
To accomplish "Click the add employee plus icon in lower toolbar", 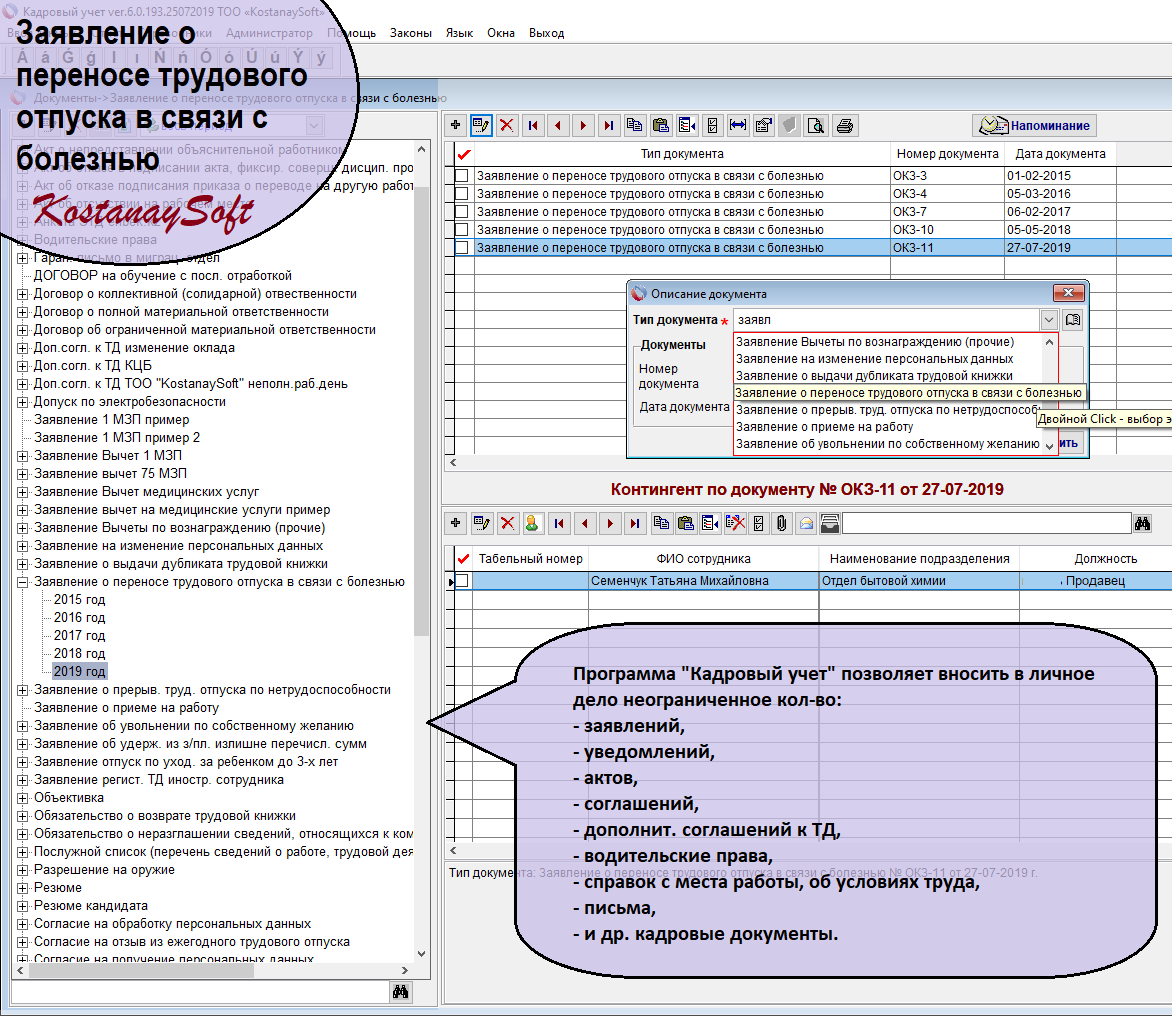I will pos(455,523).
